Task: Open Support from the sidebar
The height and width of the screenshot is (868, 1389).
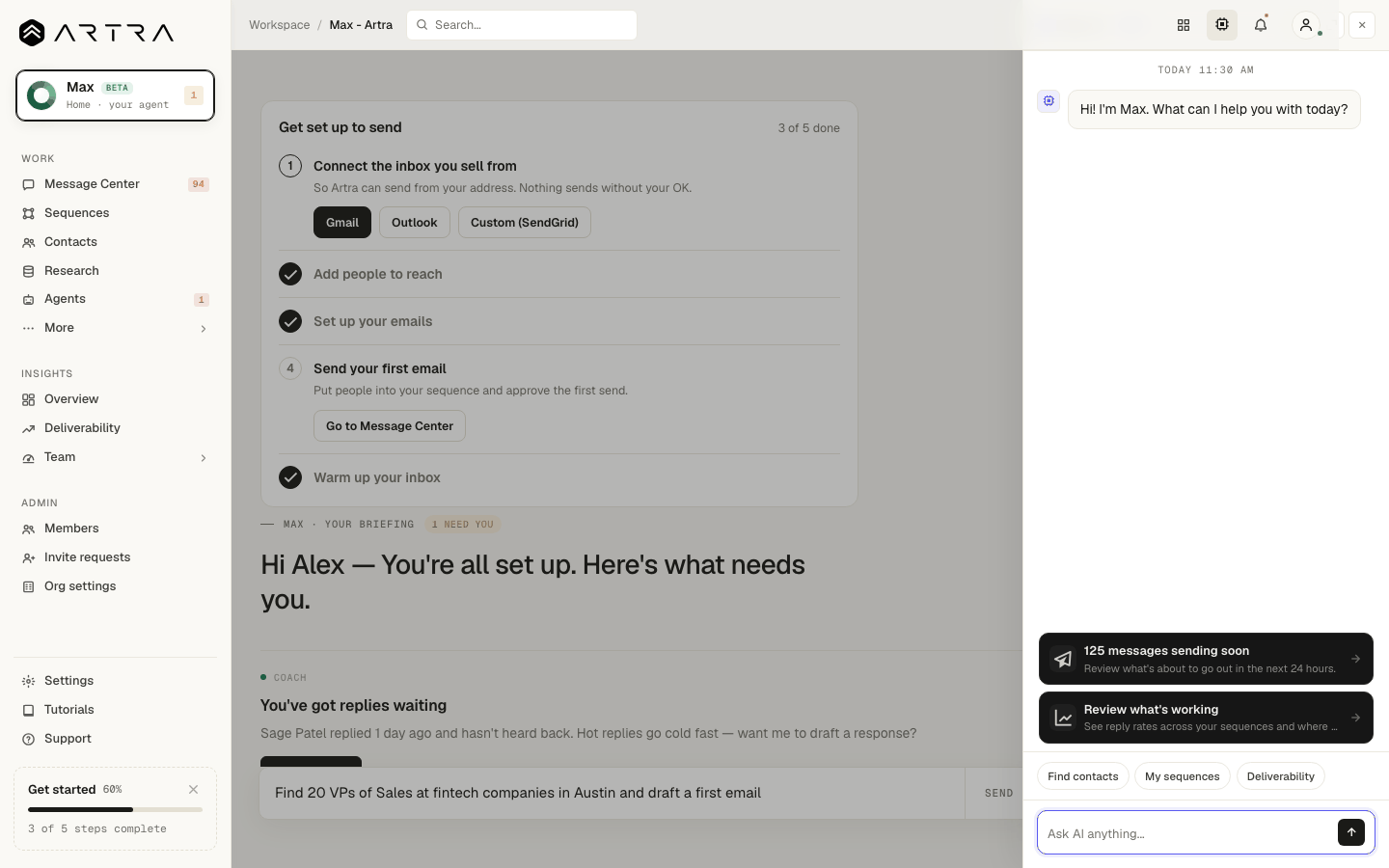Action: [115, 739]
